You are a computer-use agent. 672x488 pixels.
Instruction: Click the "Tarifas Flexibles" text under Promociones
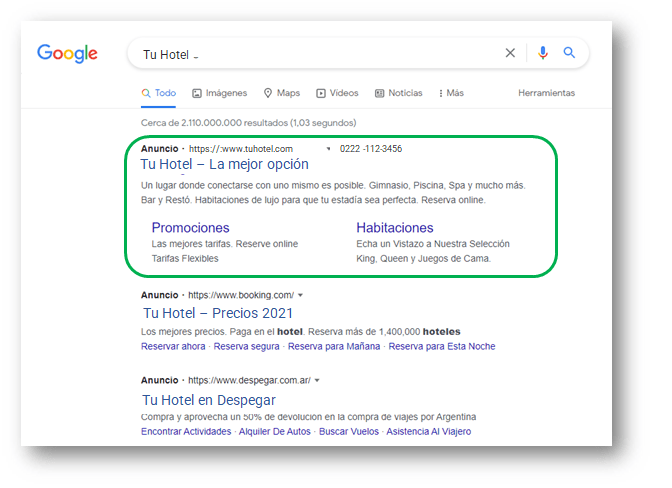click(185, 258)
